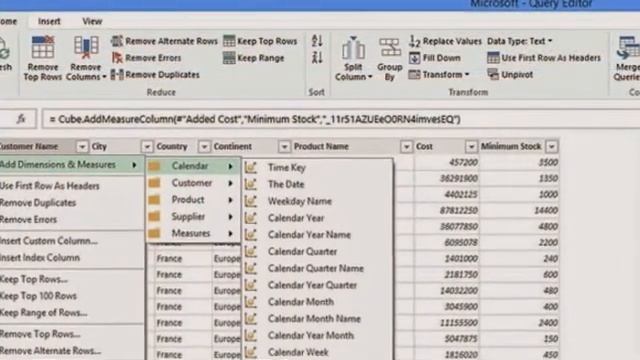Viewport: 640px width, 360px height.
Task: Click the Minimum Stock cell 14400
Action: coord(519,211)
